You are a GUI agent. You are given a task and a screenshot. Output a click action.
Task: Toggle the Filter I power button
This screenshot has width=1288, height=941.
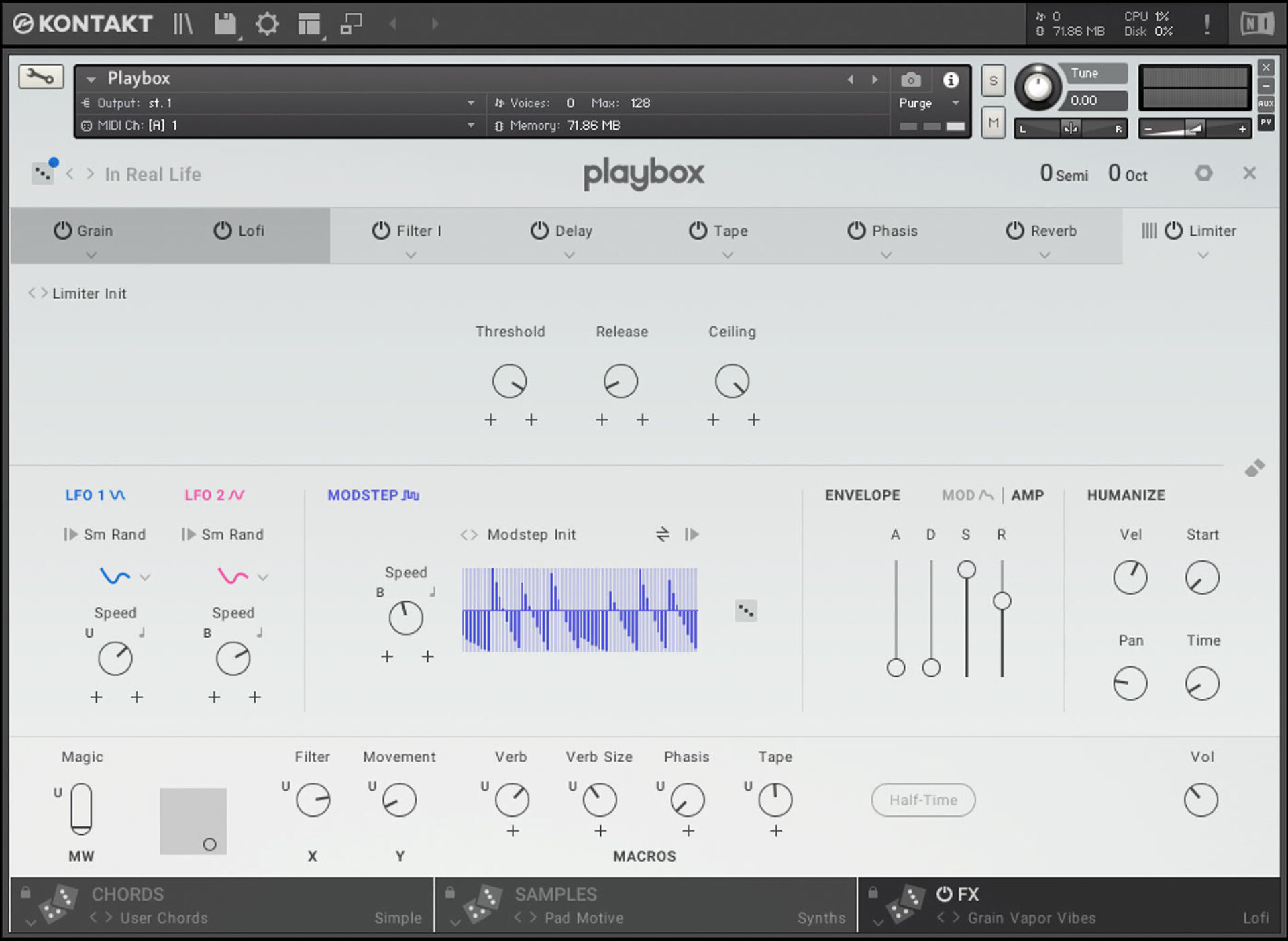click(381, 230)
